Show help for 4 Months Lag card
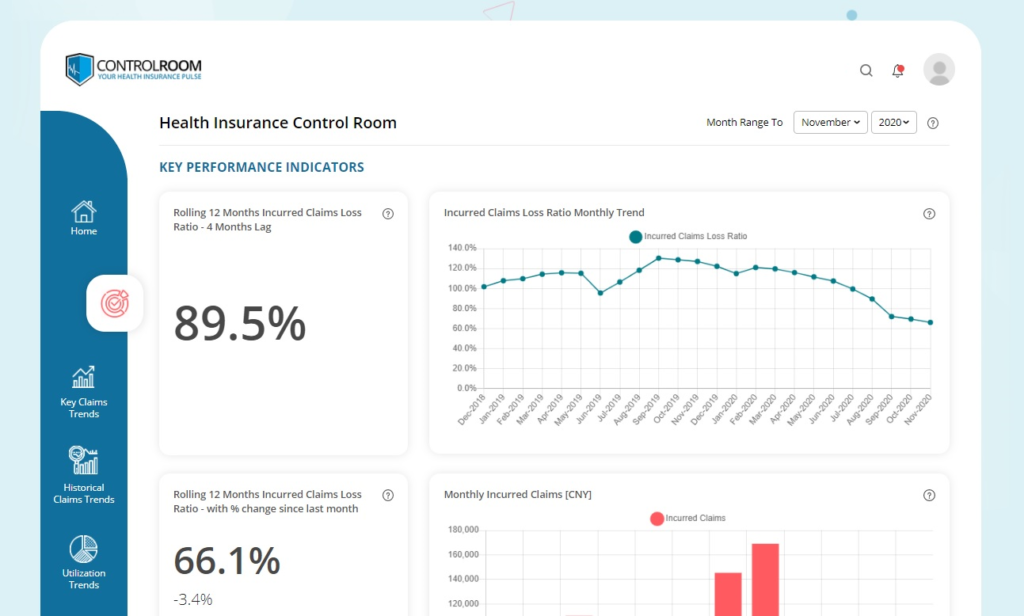Image resolution: width=1024 pixels, height=616 pixels. pos(388,214)
